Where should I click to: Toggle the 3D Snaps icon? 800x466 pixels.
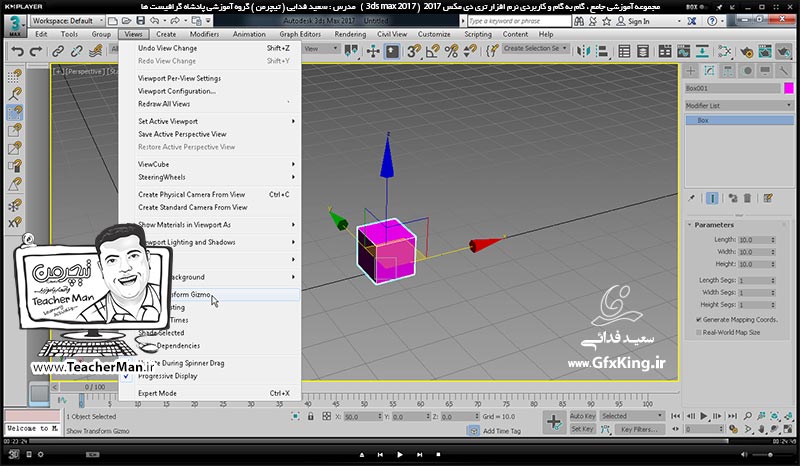[414, 51]
